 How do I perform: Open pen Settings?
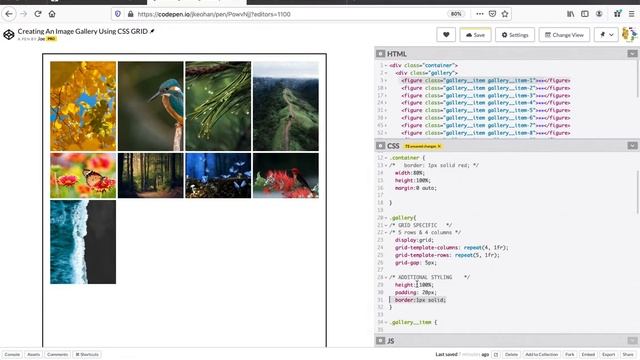515,35
